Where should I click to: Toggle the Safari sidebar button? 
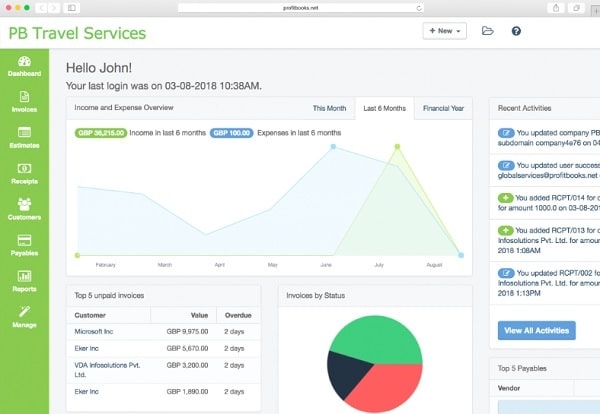tap(72, 8)
